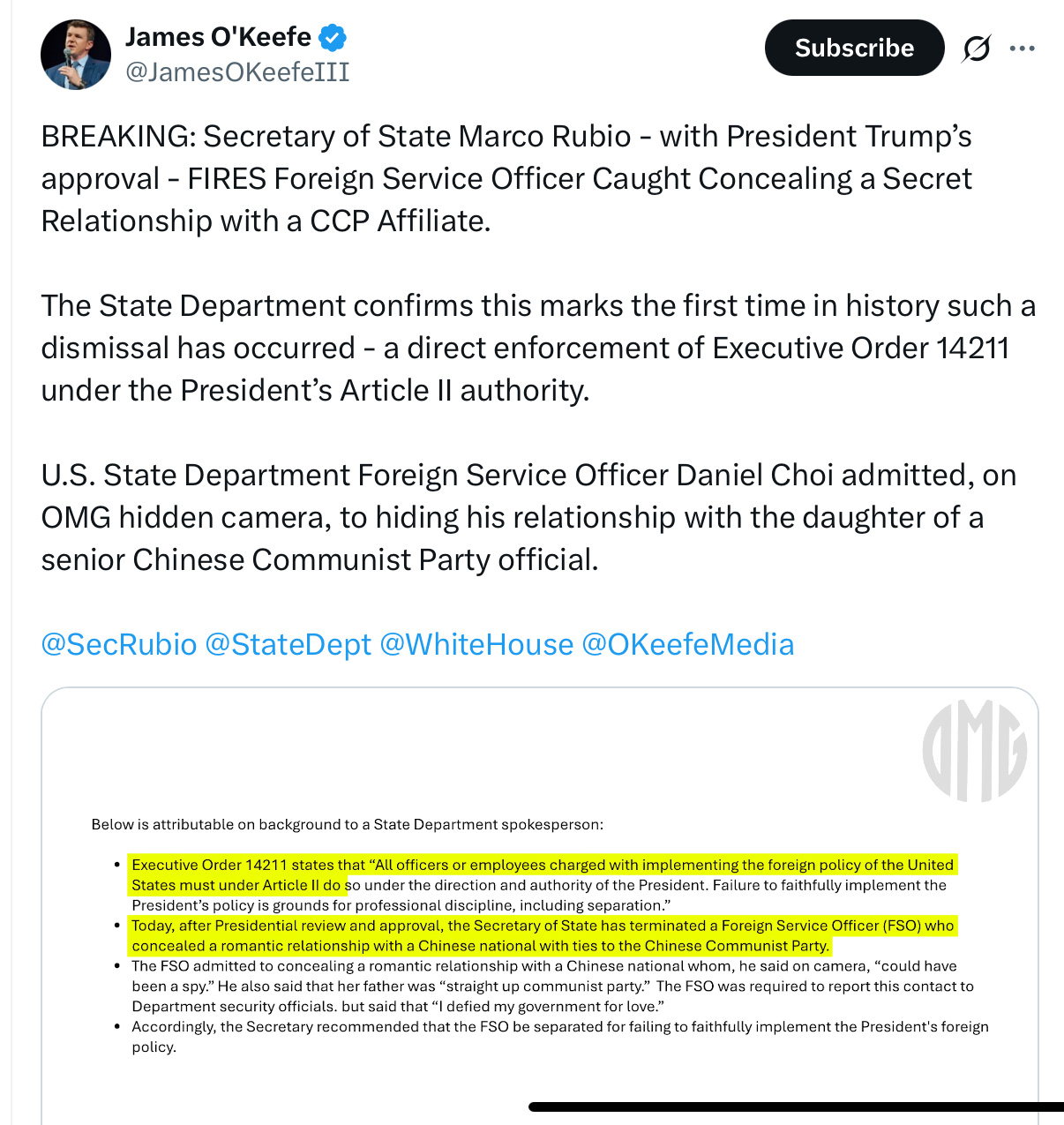Click the 'Accordingly, the Secretary recommended' bullet
The width and height of the screenshot is (1064, 1125).
tap(559, 1027)
